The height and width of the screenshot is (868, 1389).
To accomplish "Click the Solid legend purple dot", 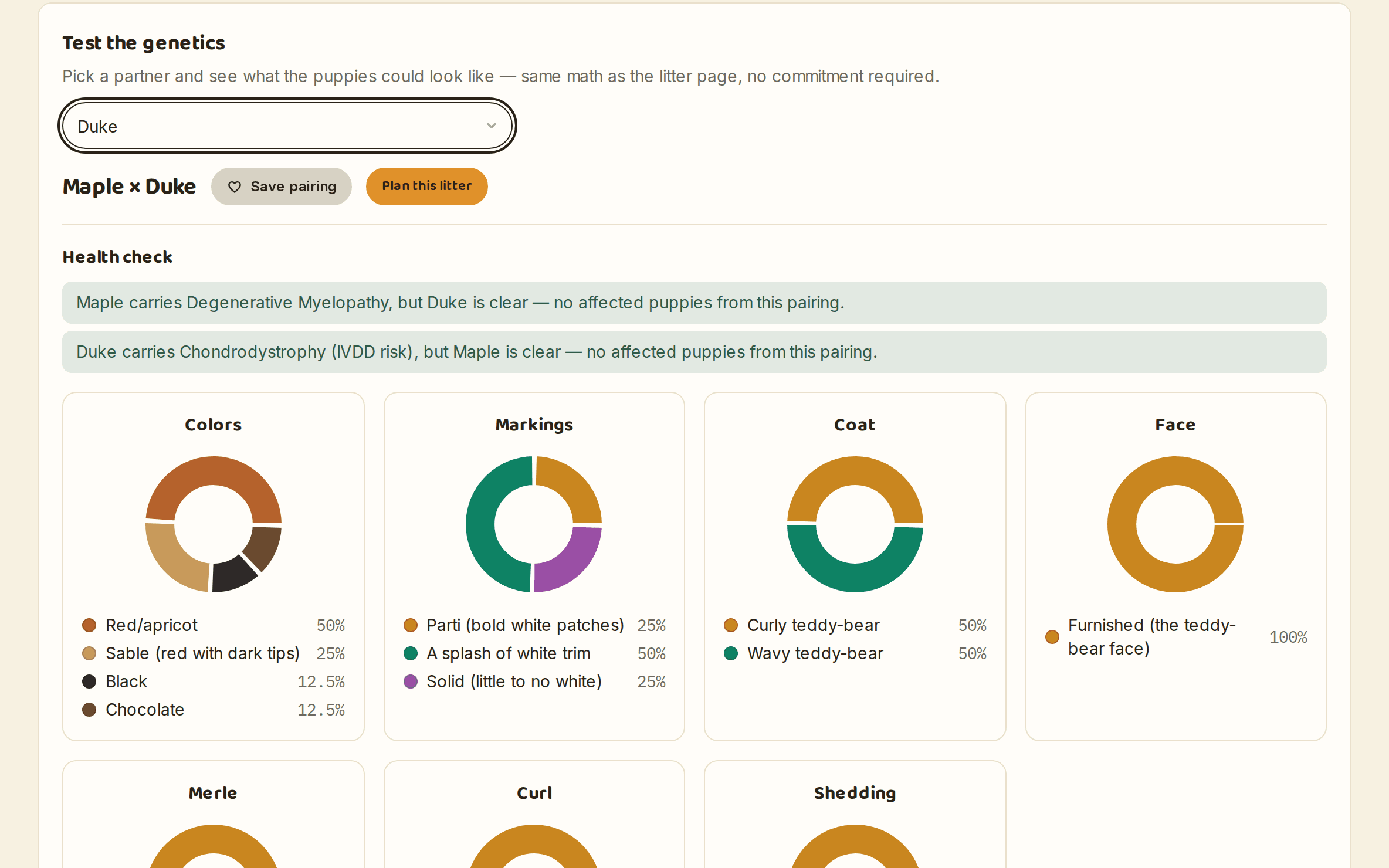I will click(x=411, y=681).
